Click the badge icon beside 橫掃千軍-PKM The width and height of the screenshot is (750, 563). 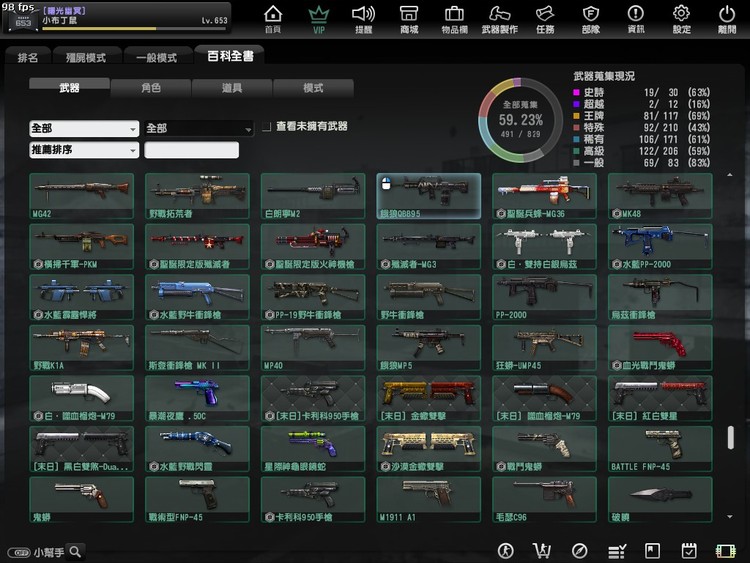38,264
